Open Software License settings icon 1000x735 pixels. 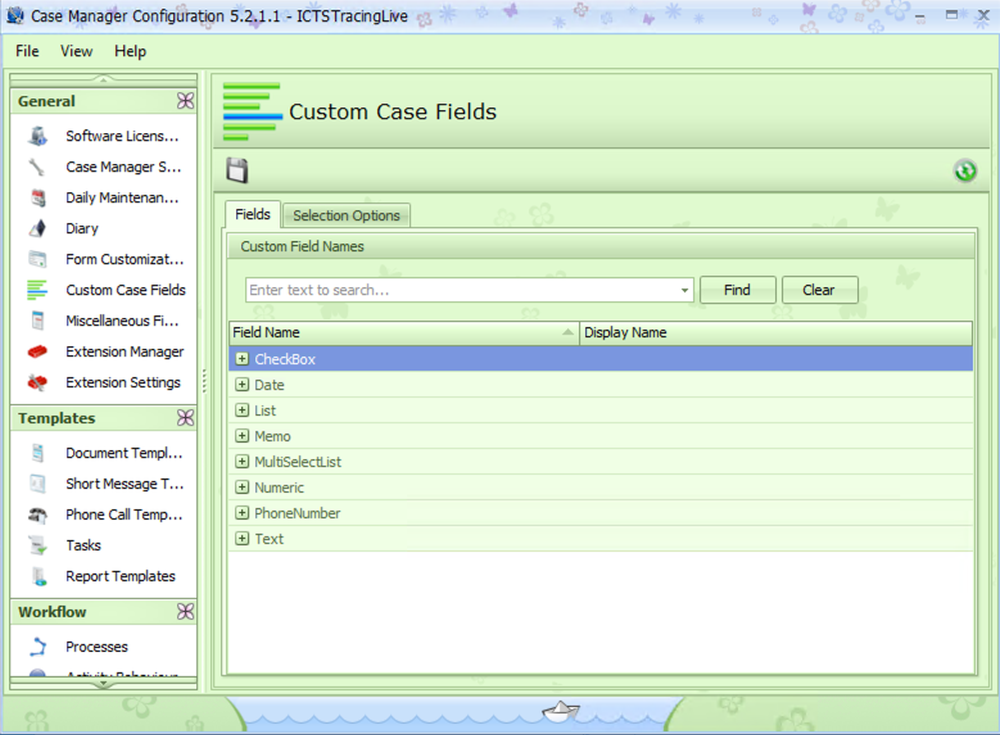[x=38, y=136]
